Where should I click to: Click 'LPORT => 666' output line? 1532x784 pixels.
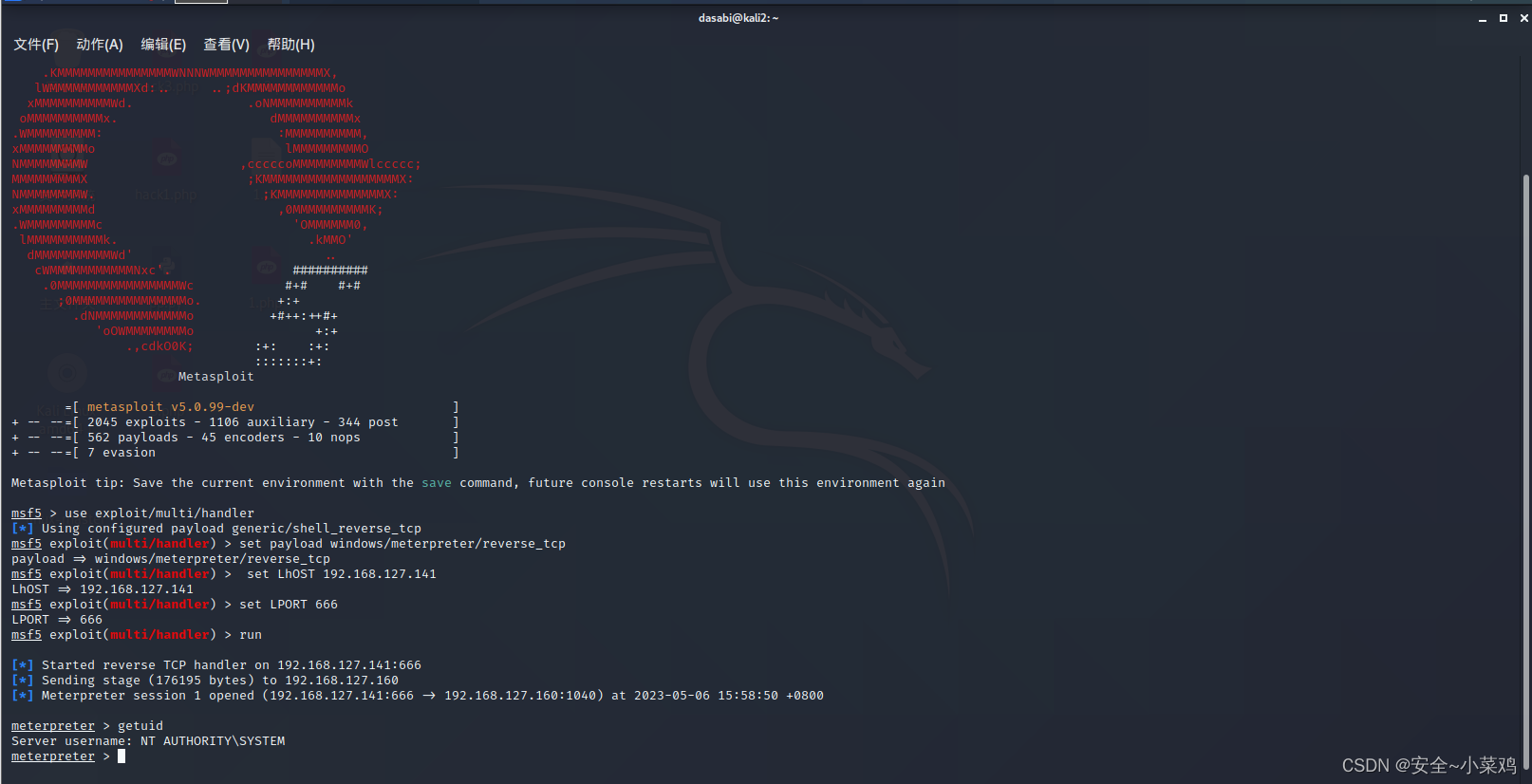[57, 620]
